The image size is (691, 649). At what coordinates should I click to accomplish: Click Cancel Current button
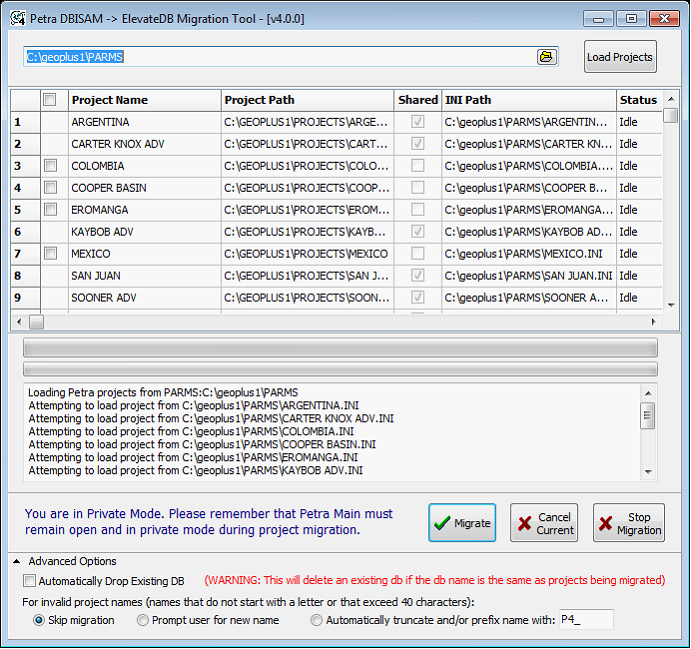[x=544, y=523]
